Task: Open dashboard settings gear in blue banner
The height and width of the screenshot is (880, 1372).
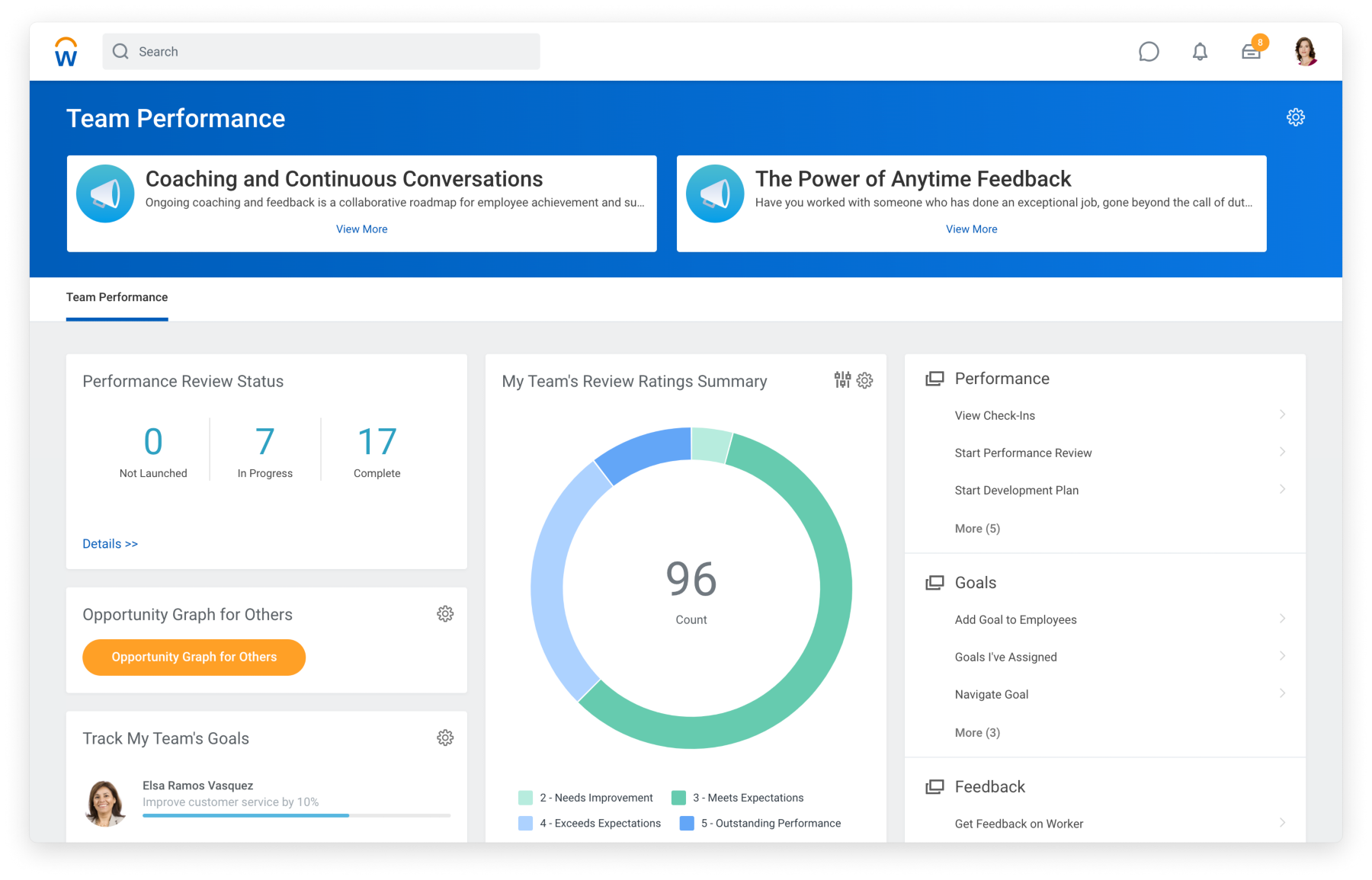Action: 1296,117
